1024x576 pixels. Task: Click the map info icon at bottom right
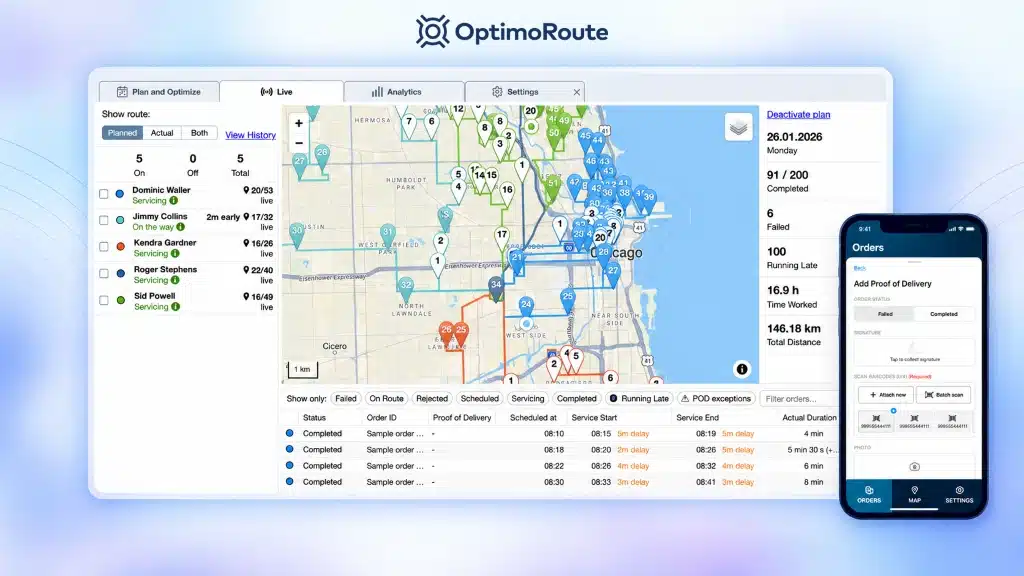(742, 369)
